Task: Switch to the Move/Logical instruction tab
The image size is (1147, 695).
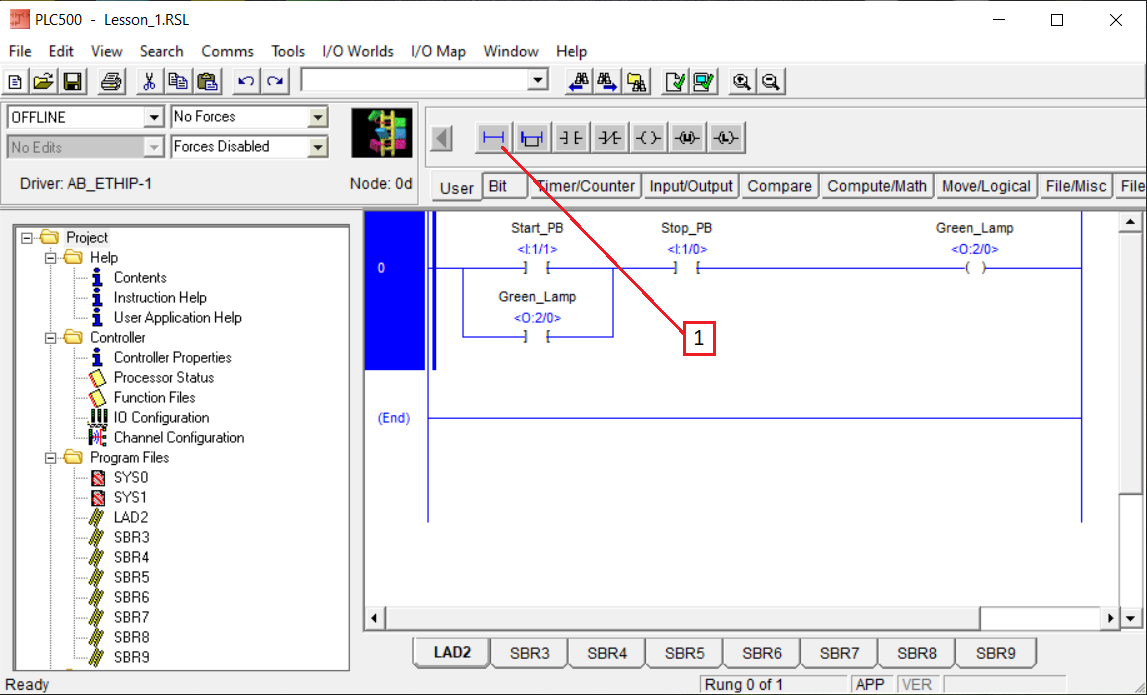Action: click(x=986, y=186)
